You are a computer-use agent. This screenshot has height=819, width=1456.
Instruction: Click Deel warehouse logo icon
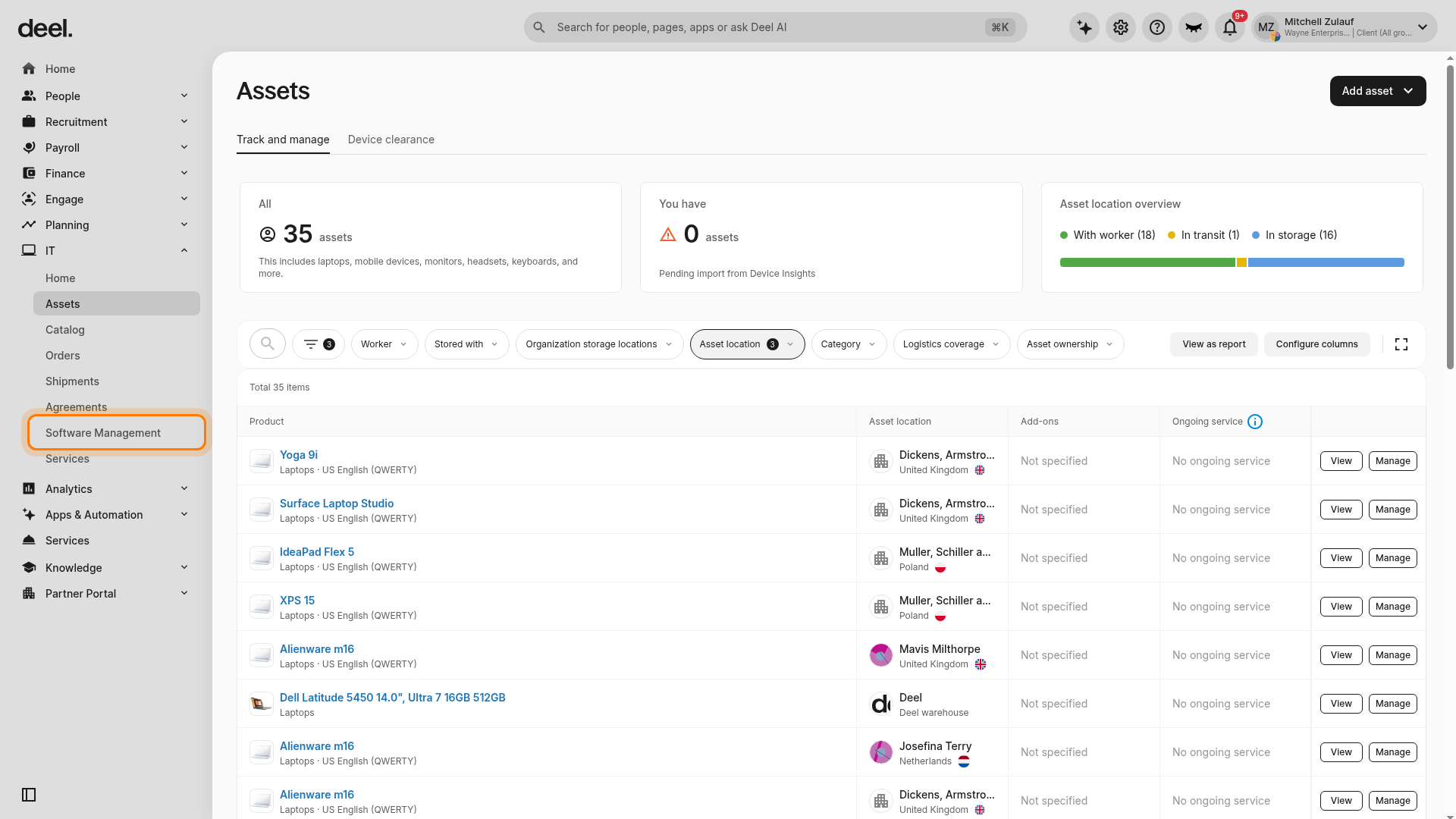pyautogui.click(x=881, y=703)
